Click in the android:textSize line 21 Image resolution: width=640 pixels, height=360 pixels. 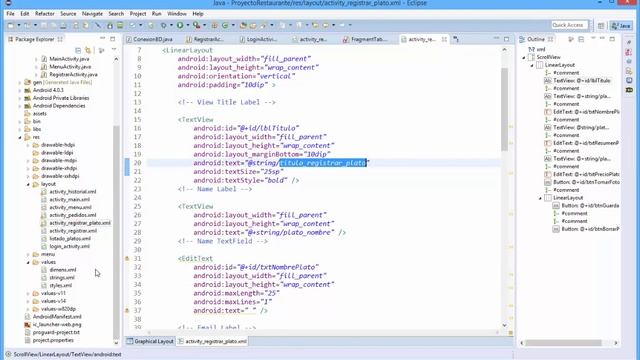[238, 171]
